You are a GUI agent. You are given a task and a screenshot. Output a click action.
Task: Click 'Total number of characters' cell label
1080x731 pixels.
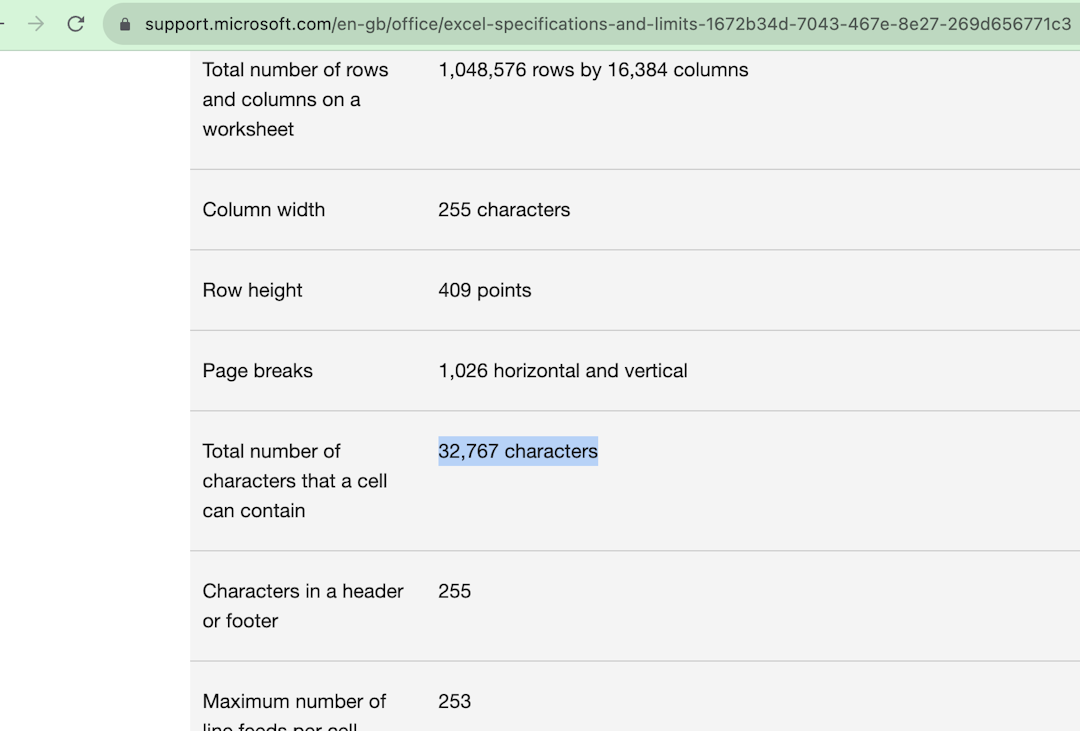[293, 481]
